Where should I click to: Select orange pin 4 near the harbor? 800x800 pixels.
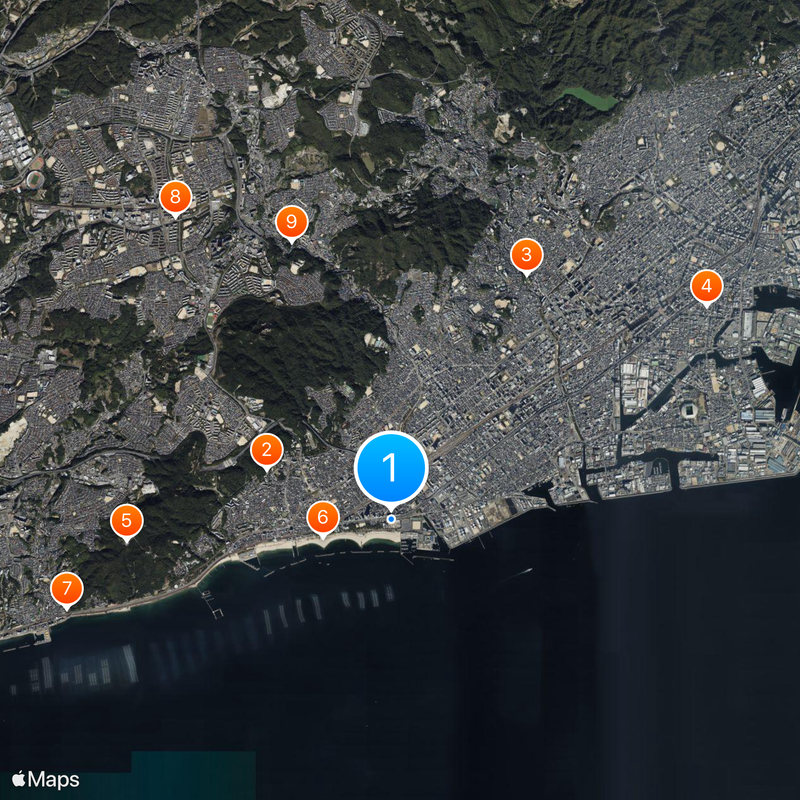point(706,287)
